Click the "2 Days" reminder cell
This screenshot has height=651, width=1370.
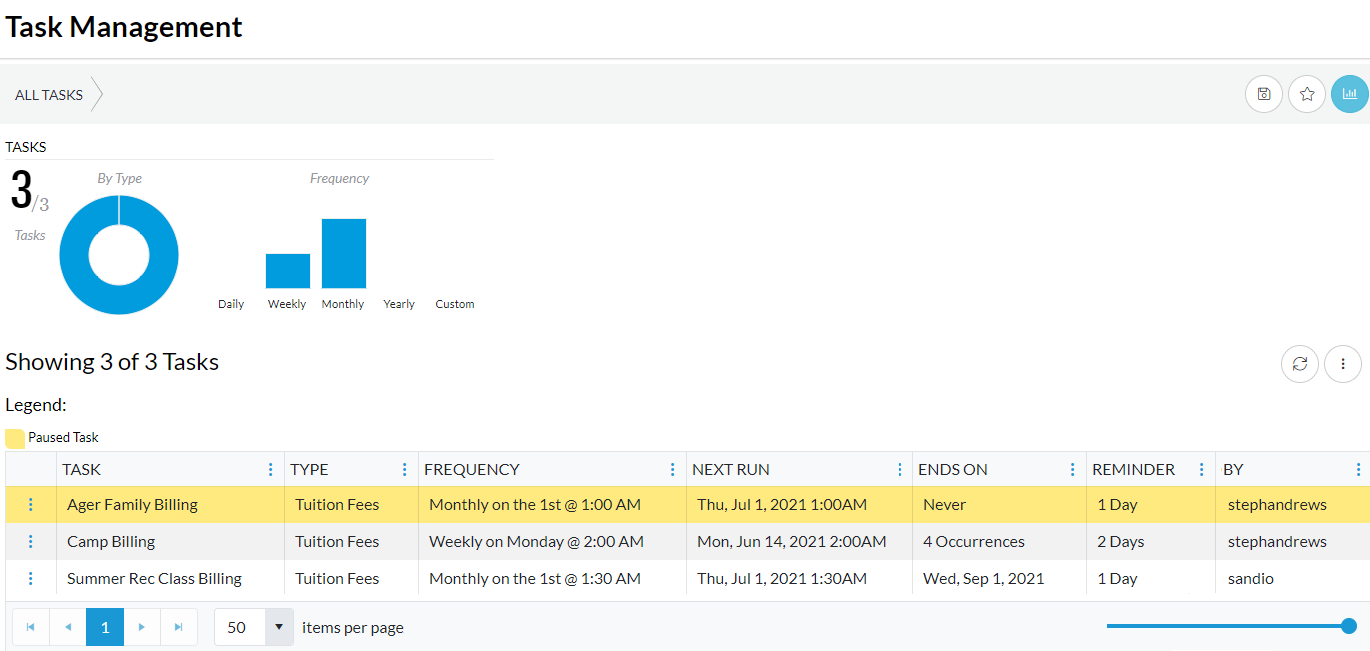pyautogui.click(x=1152, y=542)
